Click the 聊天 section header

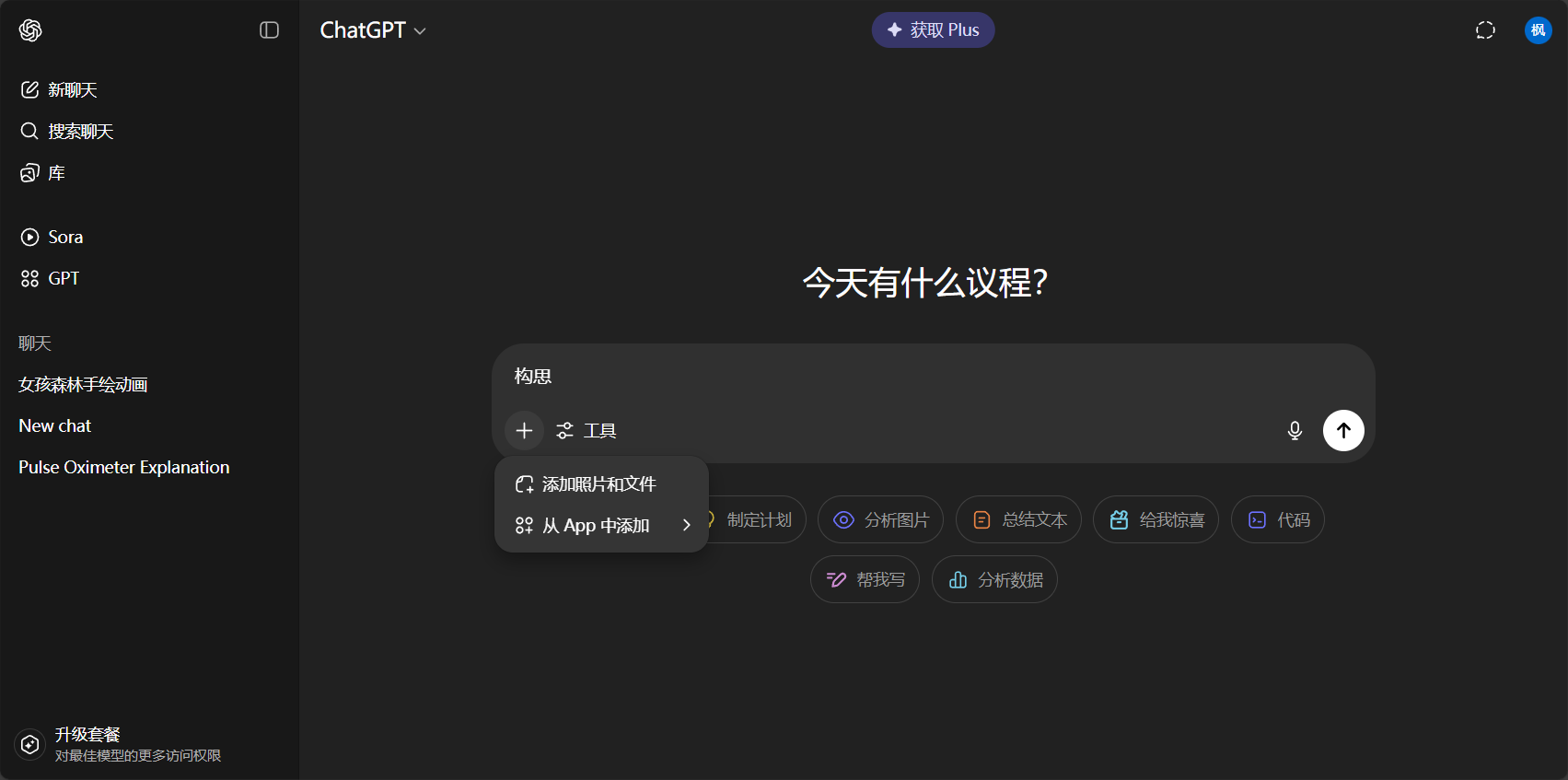(35, 343)
